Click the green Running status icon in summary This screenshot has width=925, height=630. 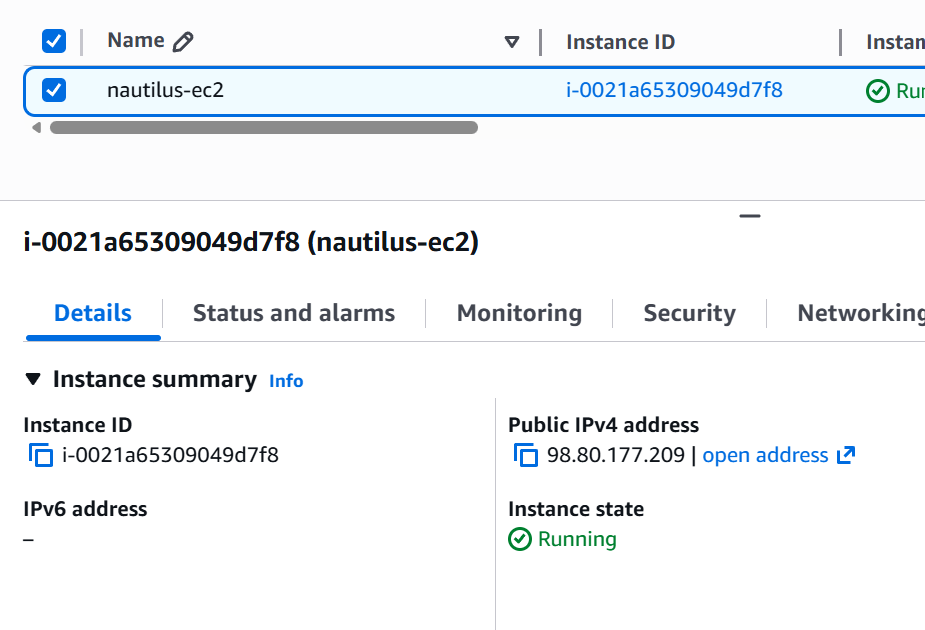point(520,540)
